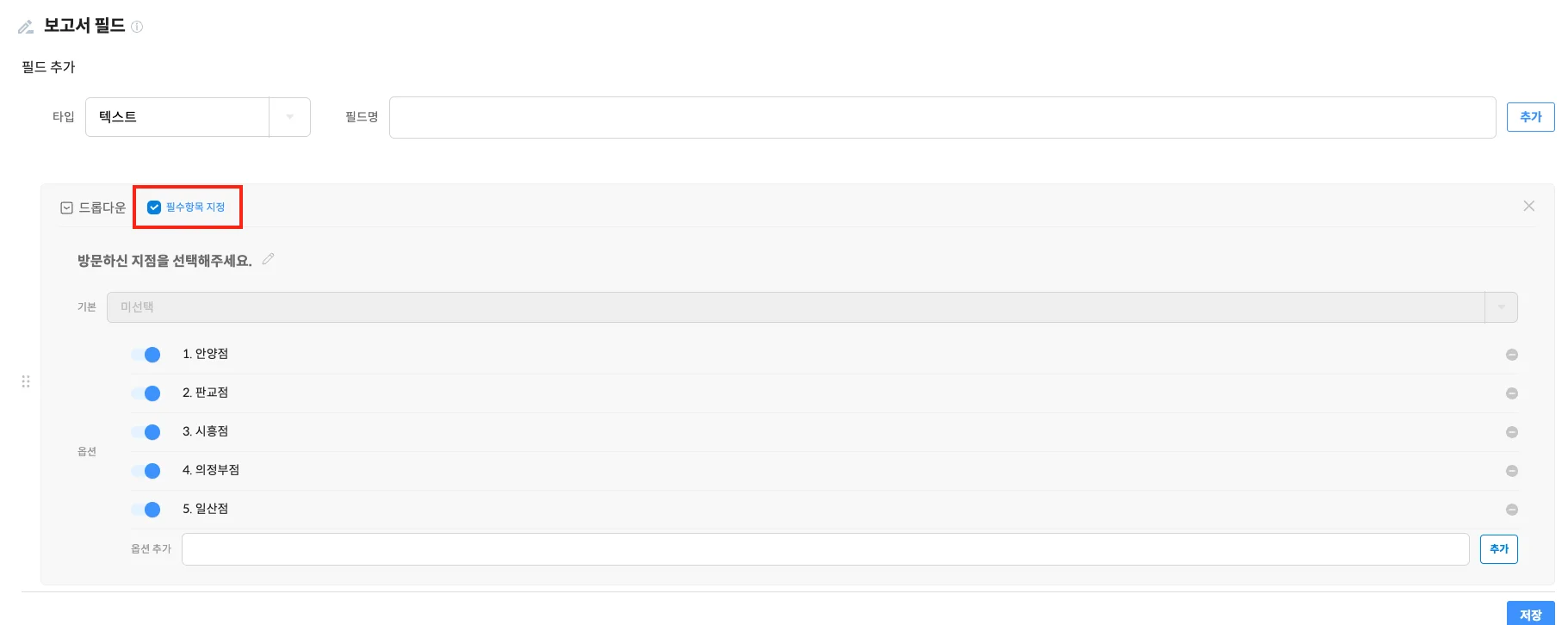1568x625 pixels.
Task: Click the 추가 button beside the 필드명 input
Action: pyautogui.click(x=1530, y=117)
